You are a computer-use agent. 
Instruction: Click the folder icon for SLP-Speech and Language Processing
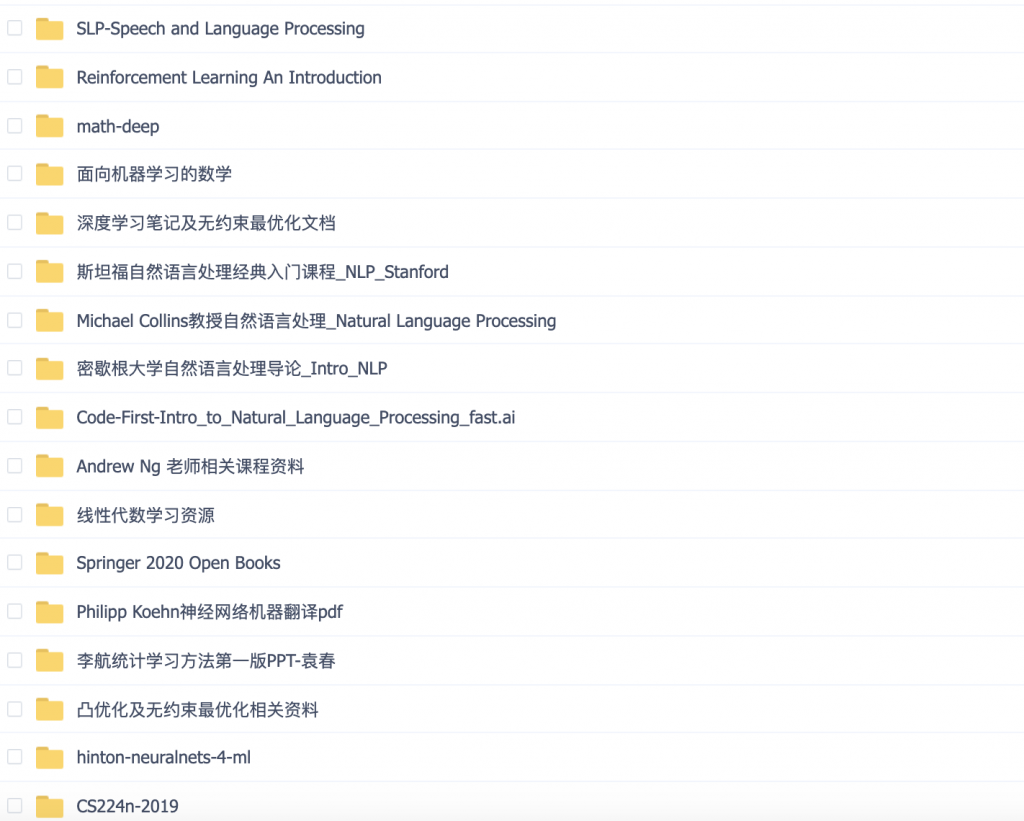coord(49,29)
